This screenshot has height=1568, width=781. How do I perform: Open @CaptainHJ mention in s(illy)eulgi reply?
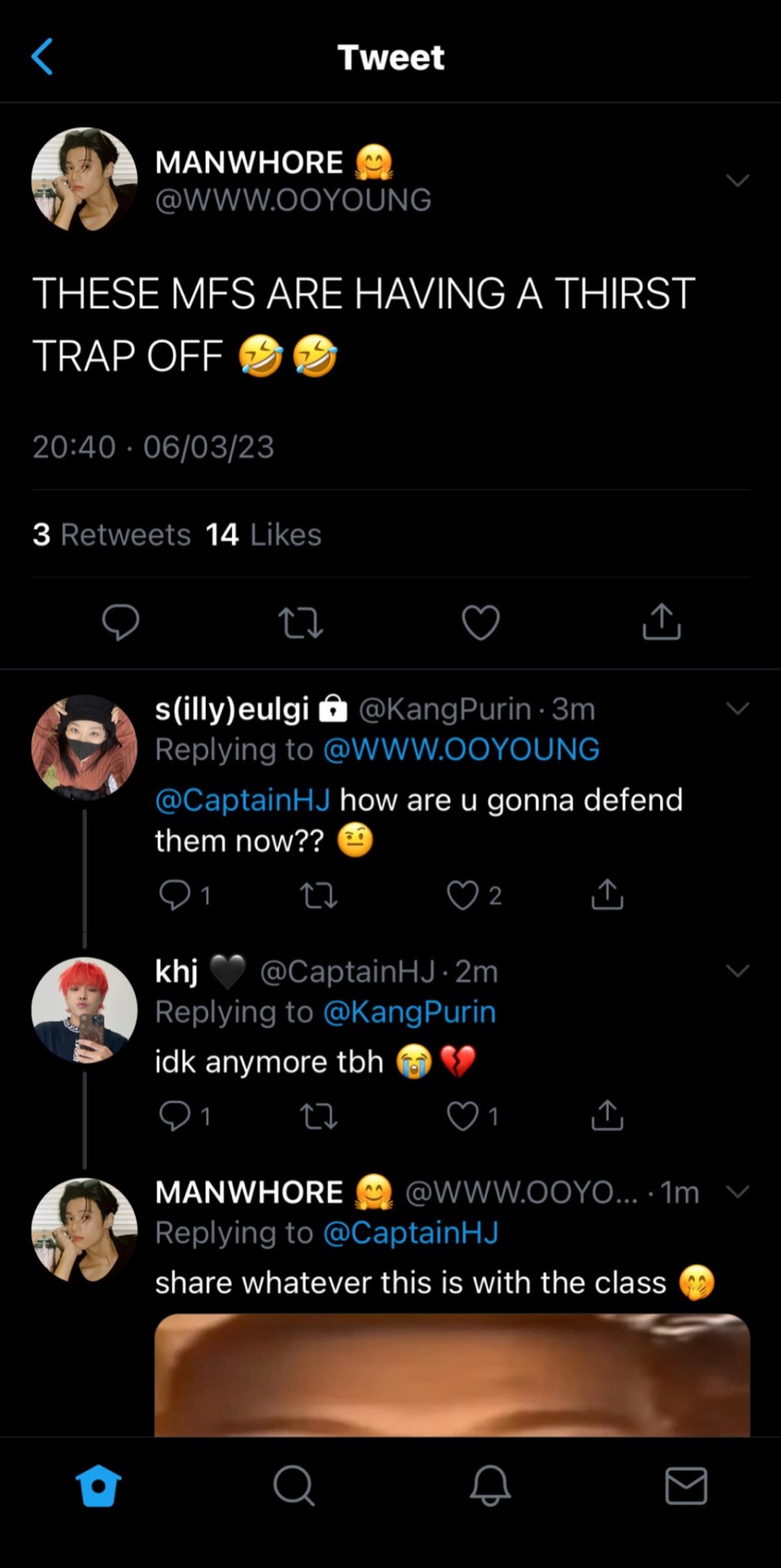pyautogui.click(x=243, y=800)
